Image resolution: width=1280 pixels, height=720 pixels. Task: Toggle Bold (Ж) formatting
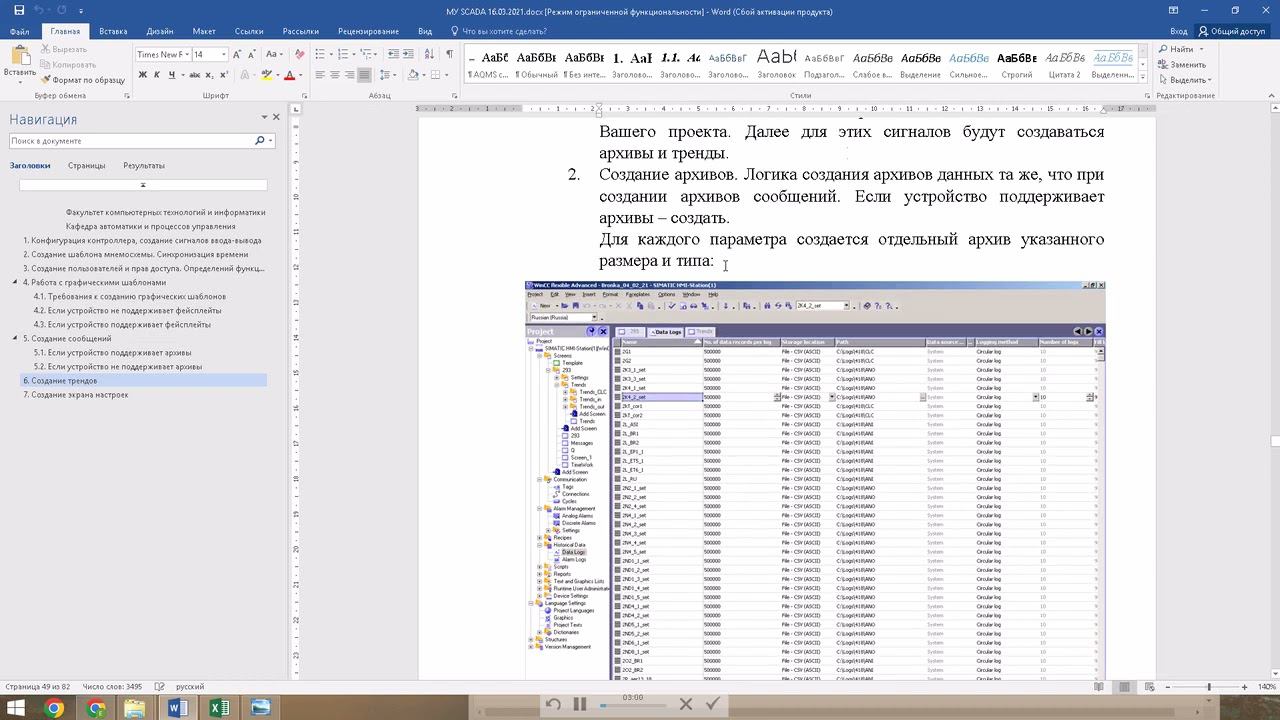(143, 75)
